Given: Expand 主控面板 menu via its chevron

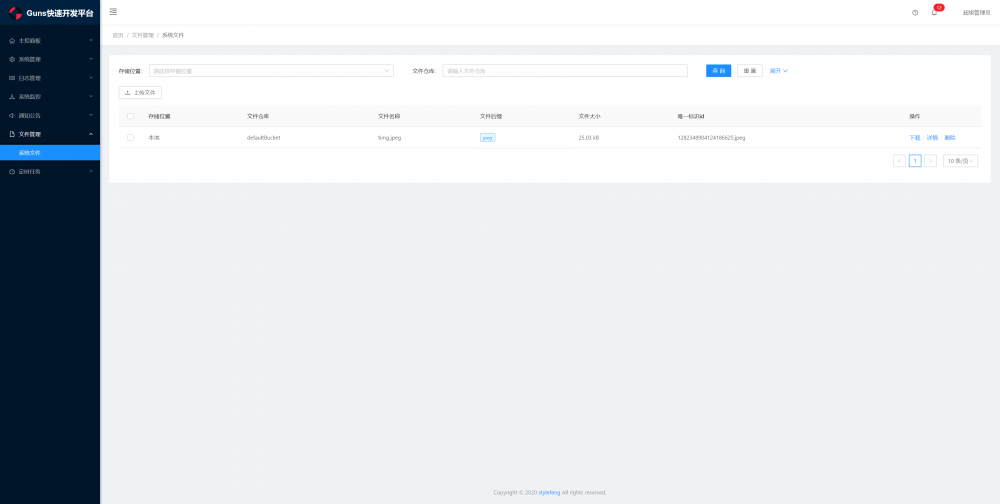Looking at the screenshot, I should coord(91,40).
